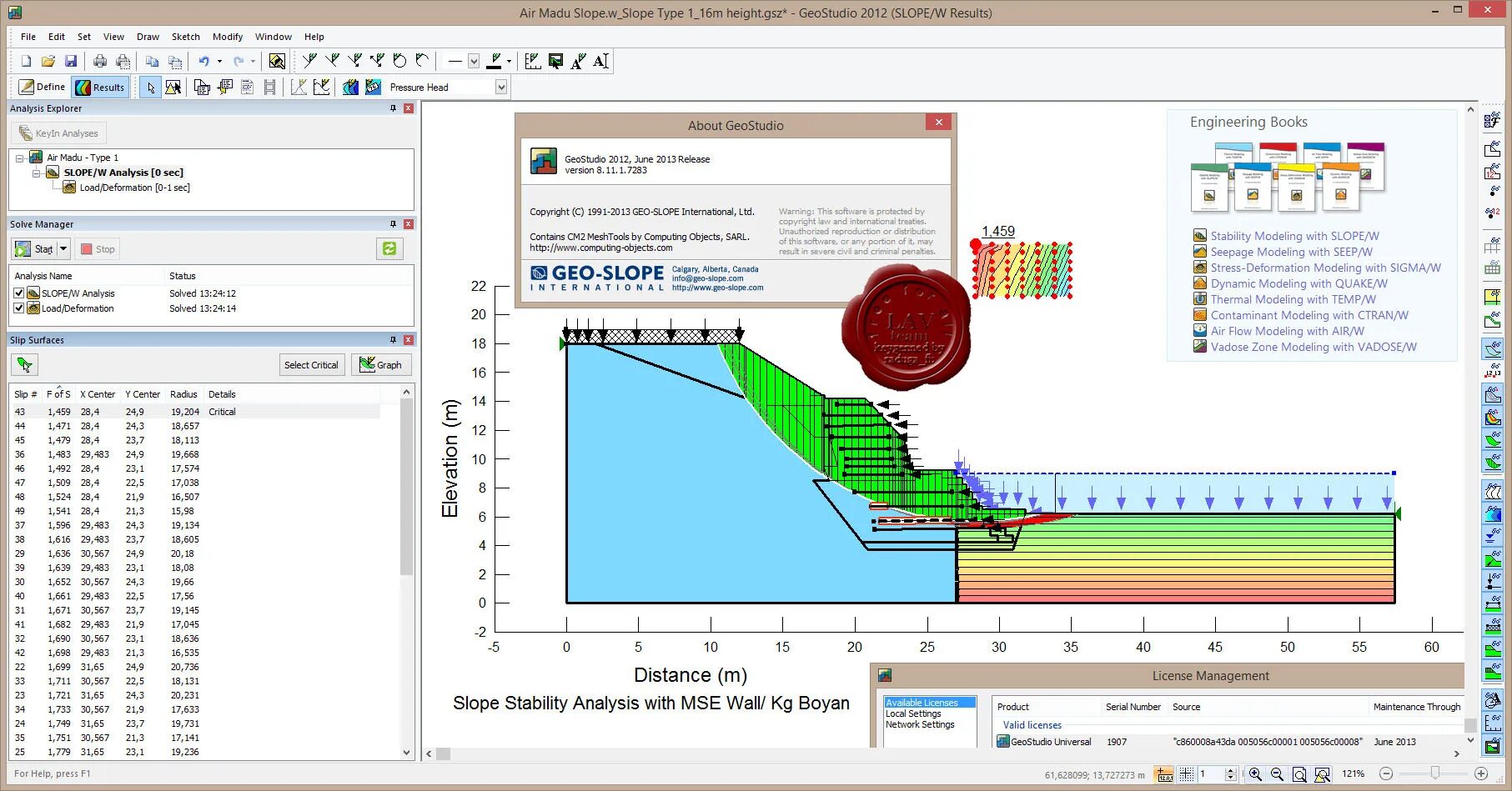Image resolution: width=1512 pixels, height=791 pixels.
Task: Close the Analysis Explorer panel
Action: pos(409,108)
